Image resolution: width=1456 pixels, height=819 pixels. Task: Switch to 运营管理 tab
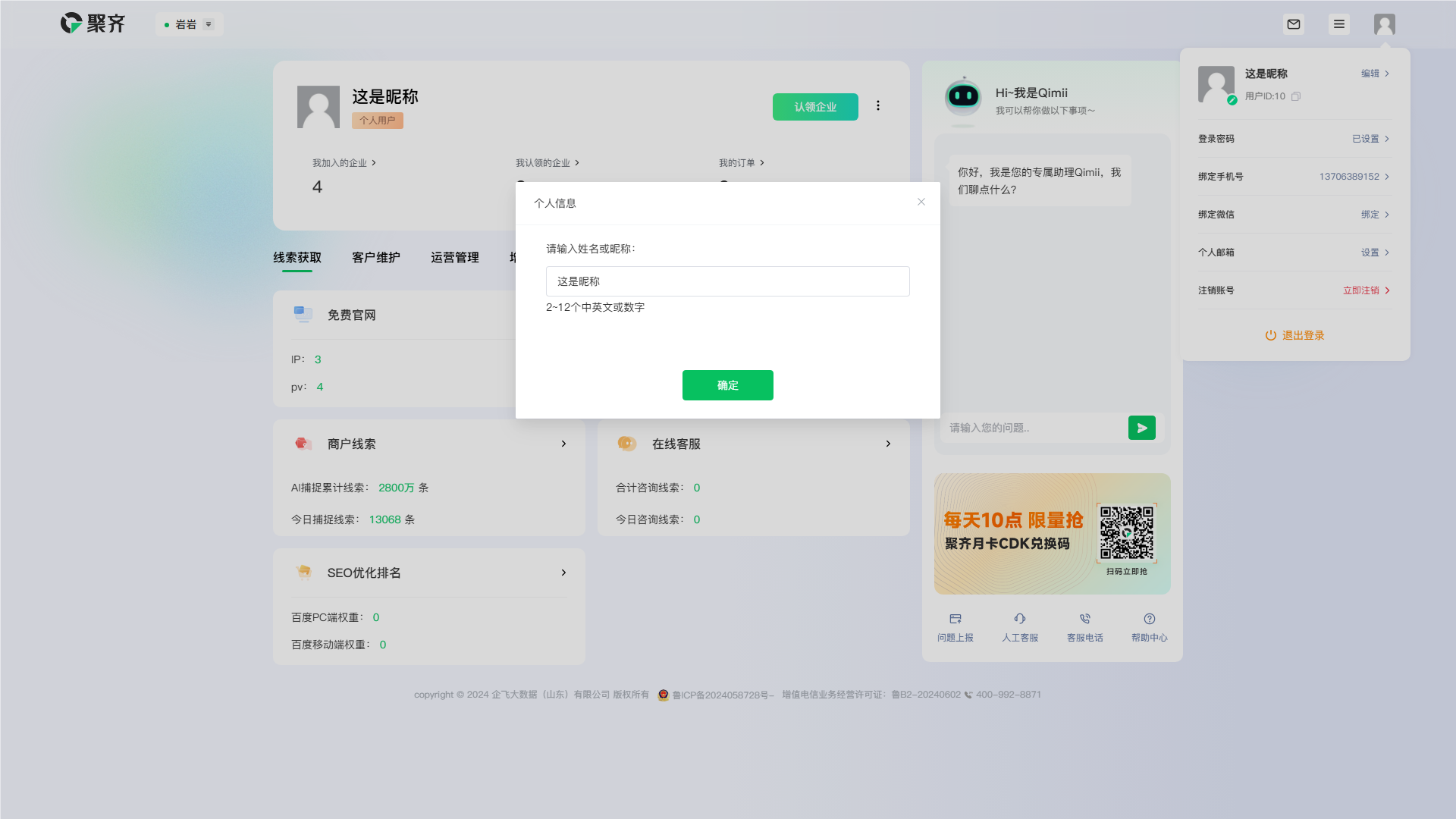tap(455, 258)
